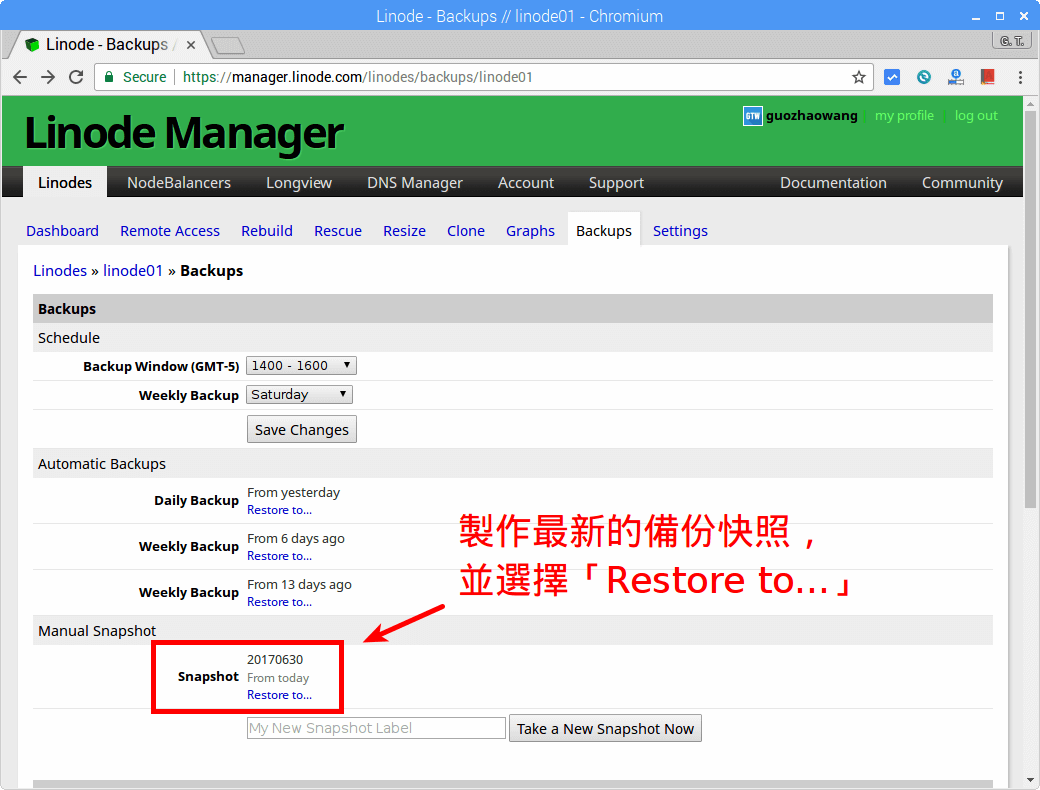Click the browser back arrow
Image resolution: width=1040 pixels, height=790 pixels.
pyautogui.click(x=20, y=77)
